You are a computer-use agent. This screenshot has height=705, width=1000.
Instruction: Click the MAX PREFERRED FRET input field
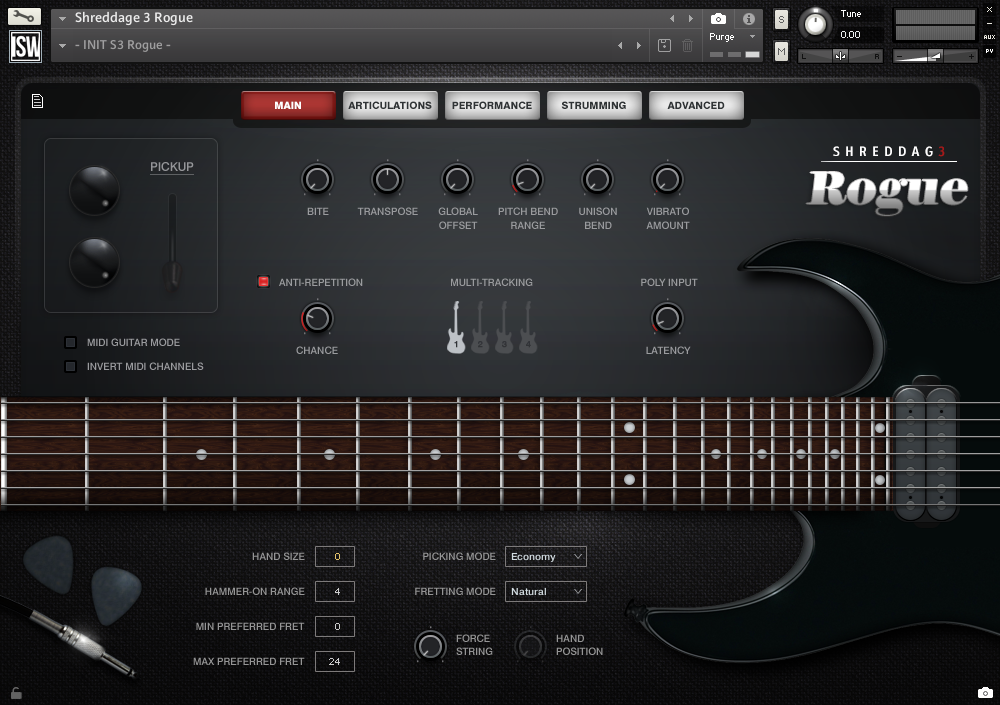[334, 661]
